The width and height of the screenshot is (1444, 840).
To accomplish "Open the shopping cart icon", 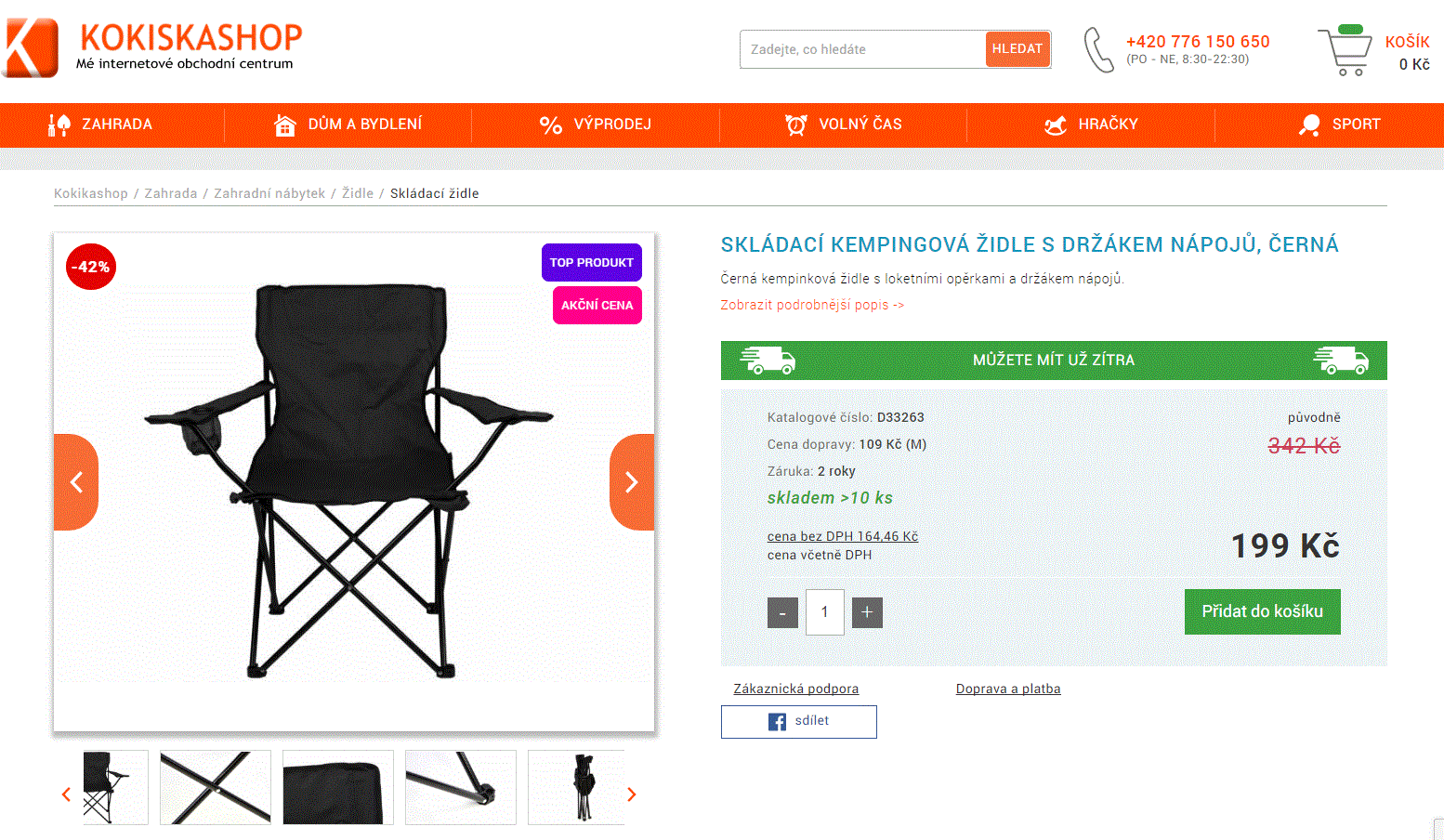I will (1345, 51).
